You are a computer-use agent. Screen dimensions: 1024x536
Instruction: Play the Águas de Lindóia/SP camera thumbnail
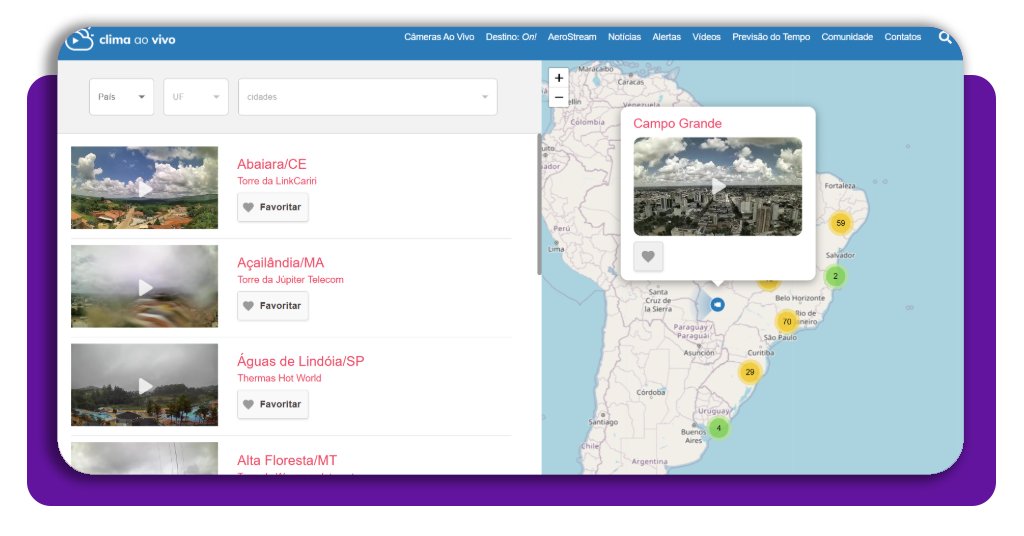click(144, 385)
